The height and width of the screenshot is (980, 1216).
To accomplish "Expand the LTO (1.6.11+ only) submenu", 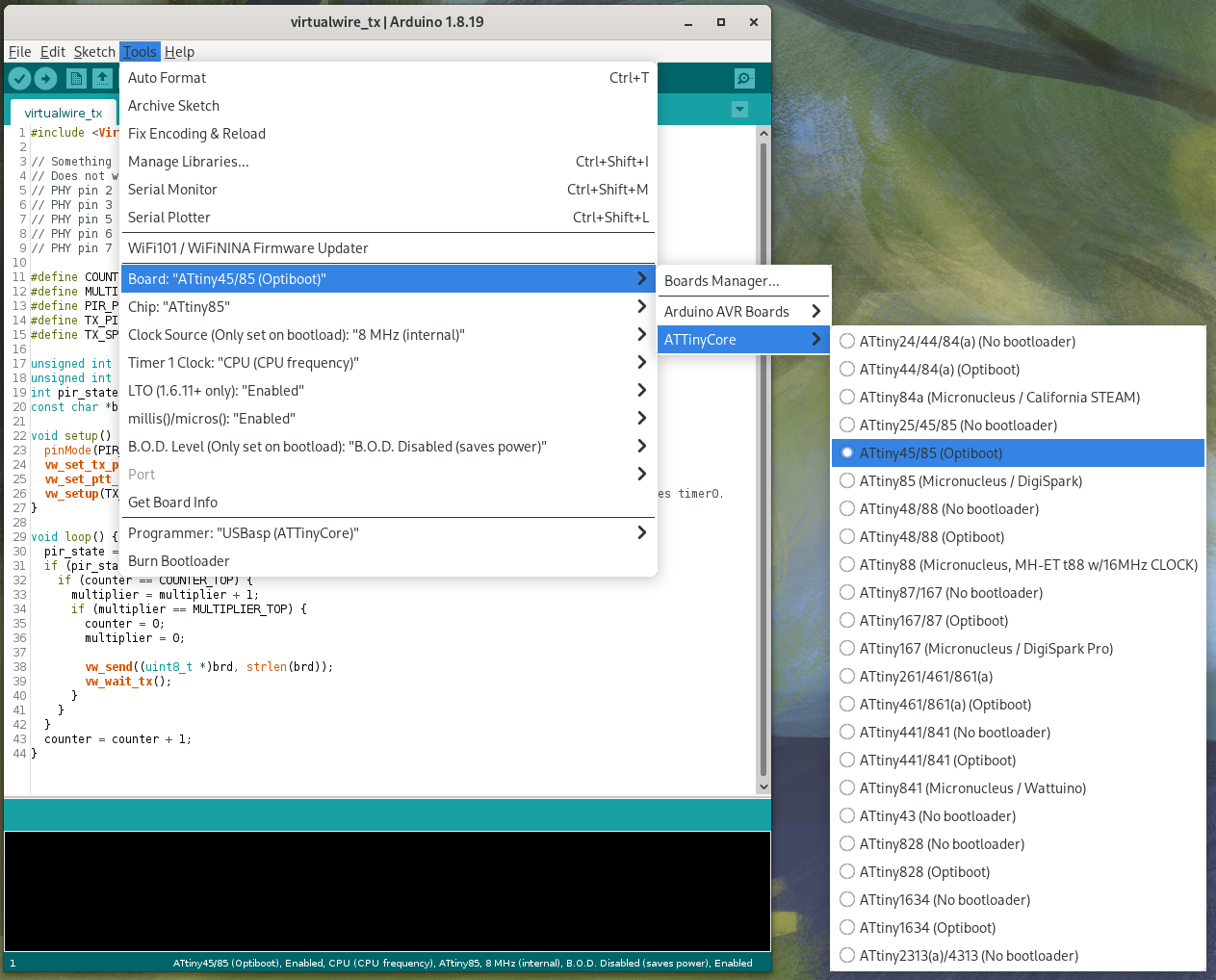I will (x=388, y=391).
